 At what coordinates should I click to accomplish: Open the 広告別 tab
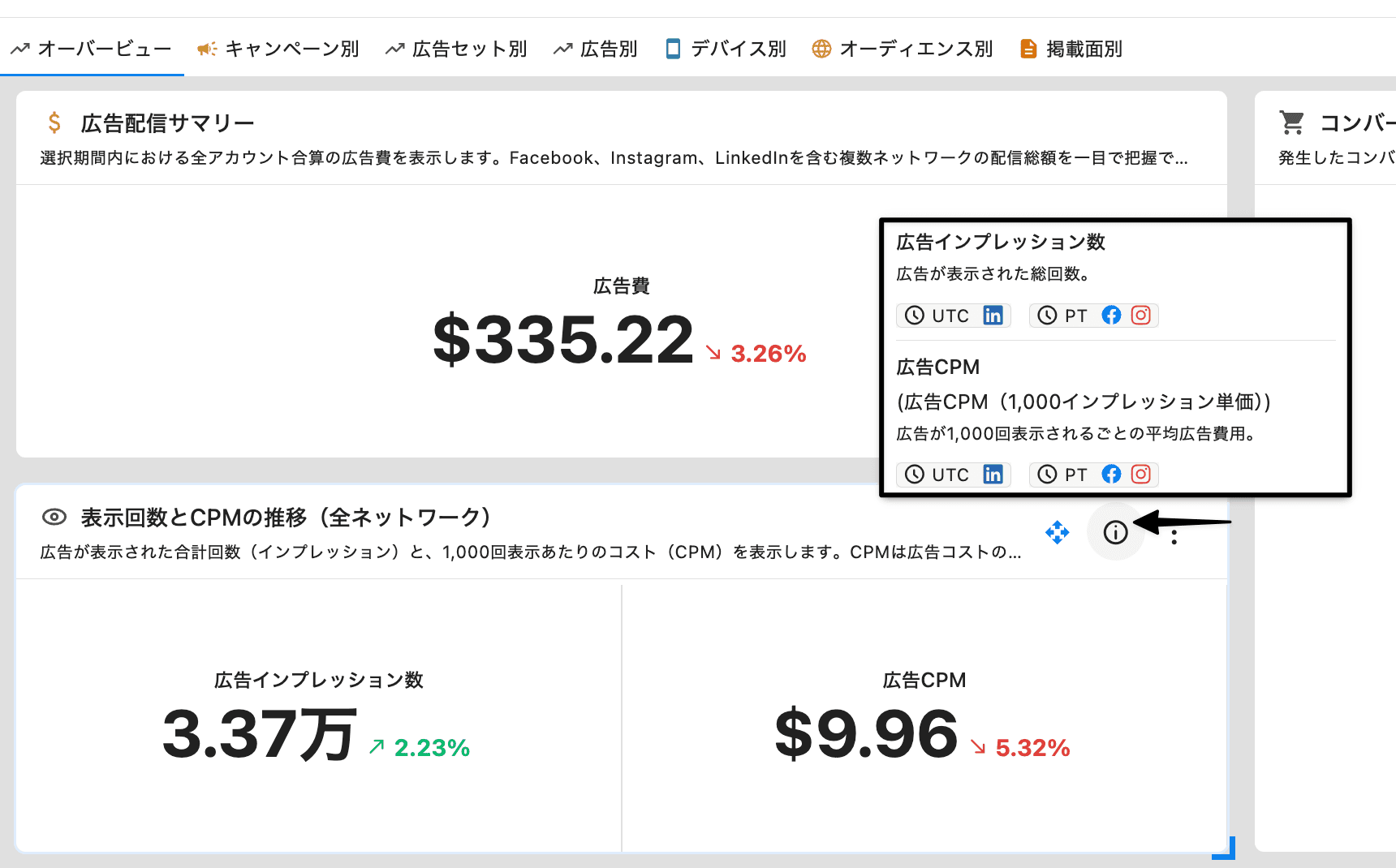(x=596, y=49)
